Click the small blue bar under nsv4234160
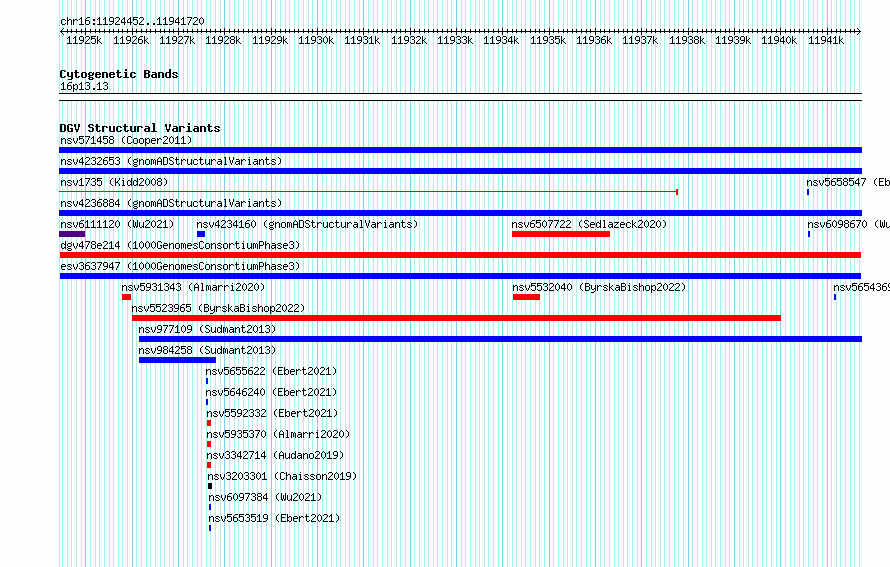This screenshot has height=567, width=890. [x=201, y=234]
